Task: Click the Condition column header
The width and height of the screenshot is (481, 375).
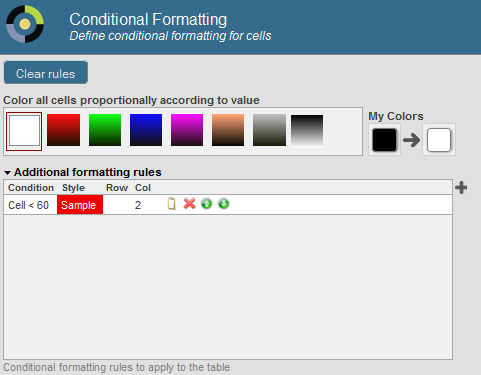Action: point(31,188)
